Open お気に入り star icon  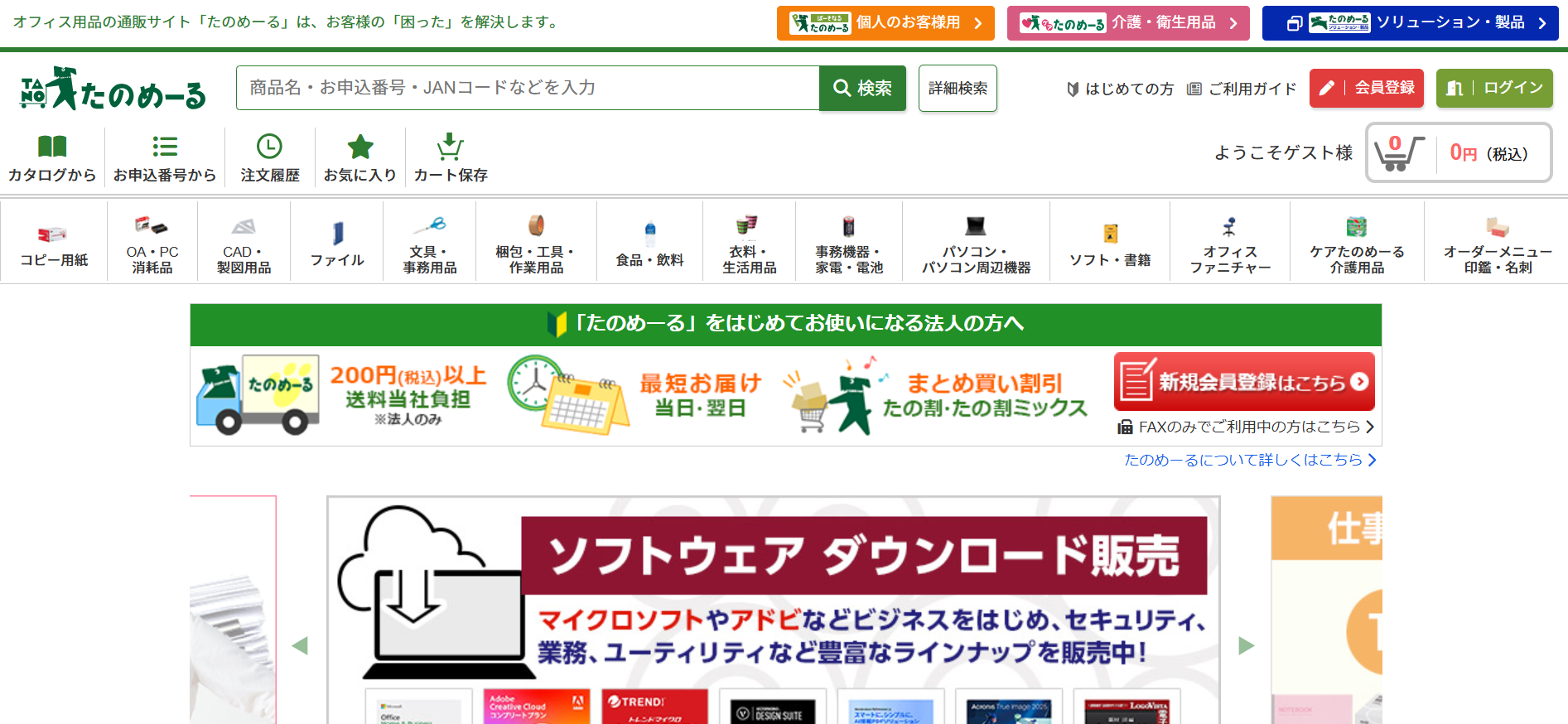point(359,147)
